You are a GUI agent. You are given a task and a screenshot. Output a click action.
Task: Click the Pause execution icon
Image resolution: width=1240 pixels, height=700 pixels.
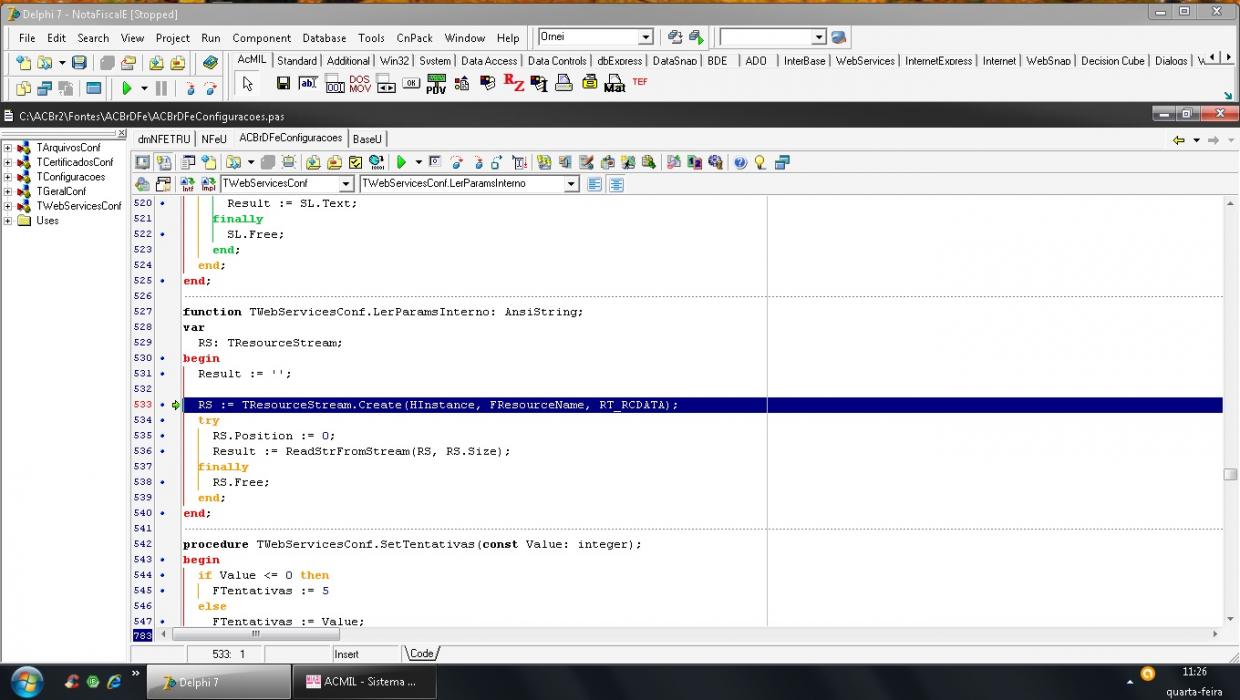[x=161, y=88]
